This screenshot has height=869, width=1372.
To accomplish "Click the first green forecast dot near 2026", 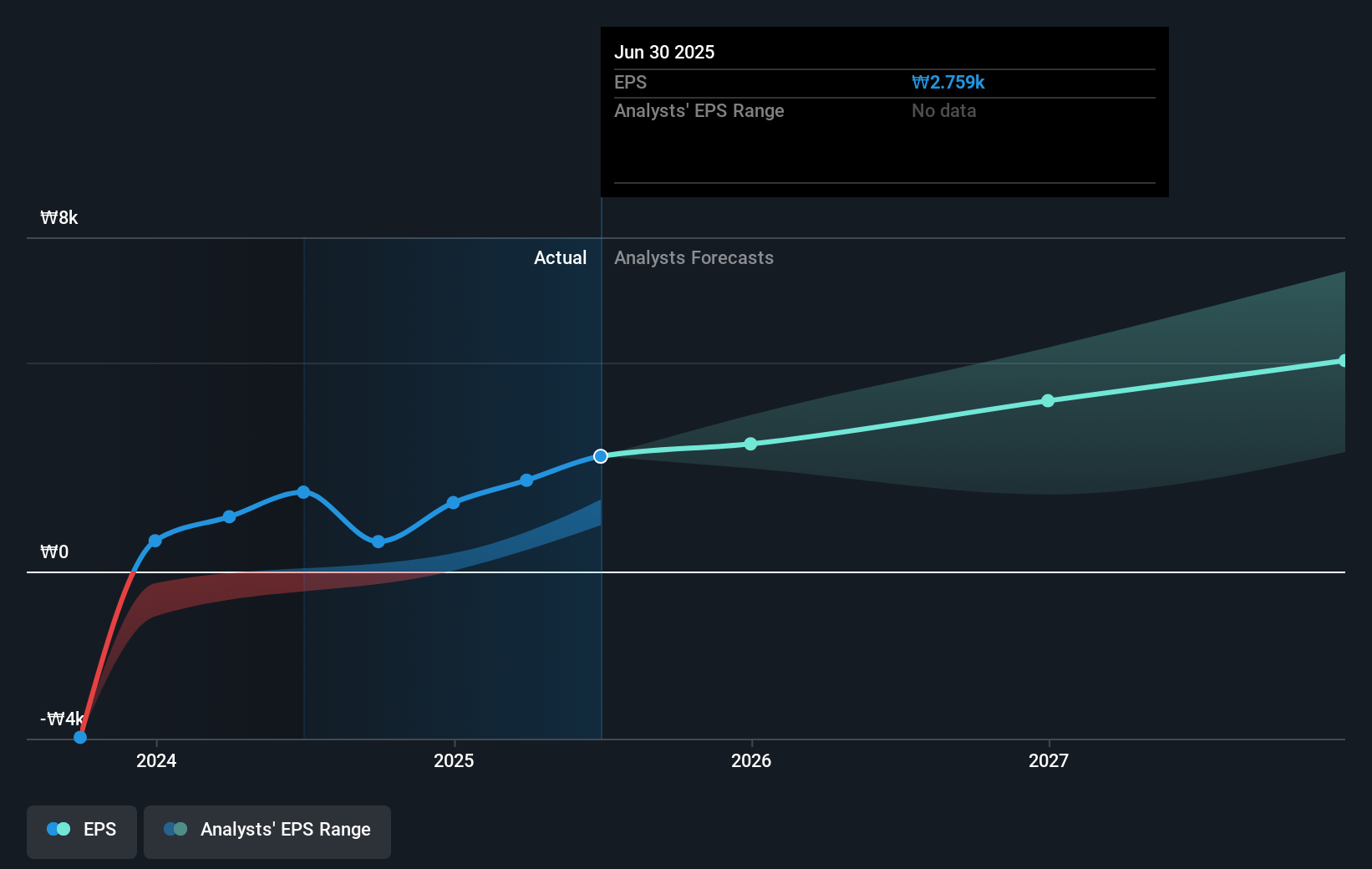I will pyautogui.click(x=751, y=444).
